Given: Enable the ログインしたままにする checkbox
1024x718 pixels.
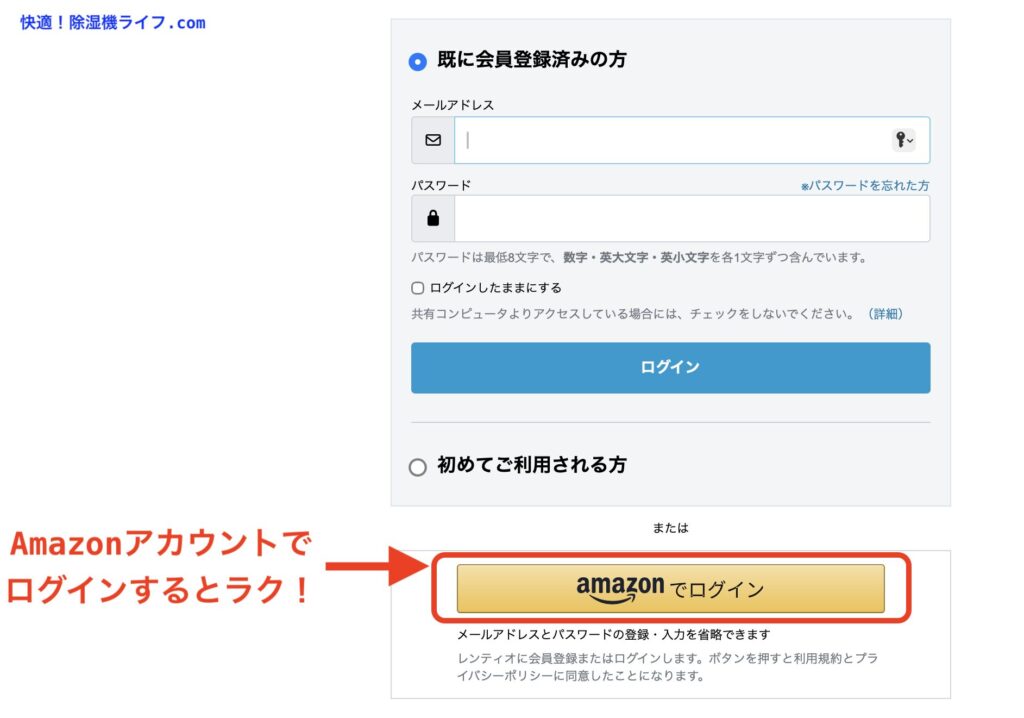Looking at the screenshot, I should click(x=418, y=288).
